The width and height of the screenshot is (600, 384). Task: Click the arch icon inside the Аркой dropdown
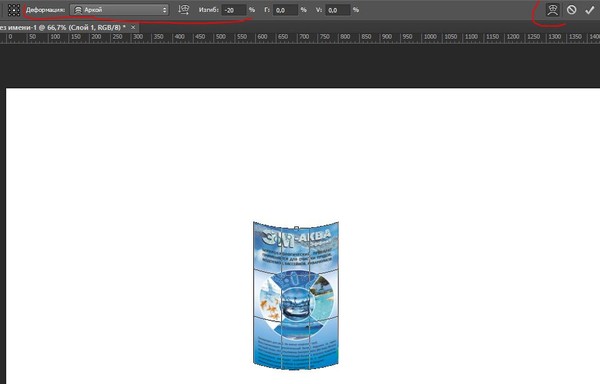(x=78, y=10)
